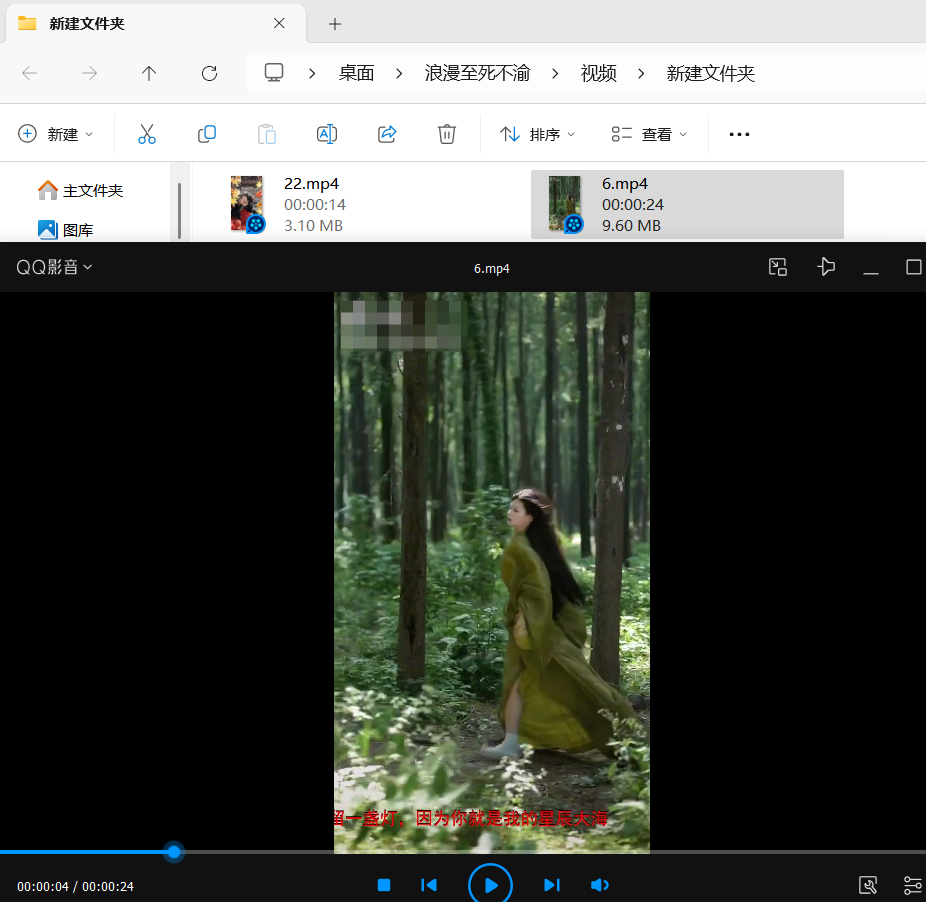
Task: Go to 浪漫至死不渝 folder in breadcrumb
Action: pyautogui.click(x=477, y=73)
